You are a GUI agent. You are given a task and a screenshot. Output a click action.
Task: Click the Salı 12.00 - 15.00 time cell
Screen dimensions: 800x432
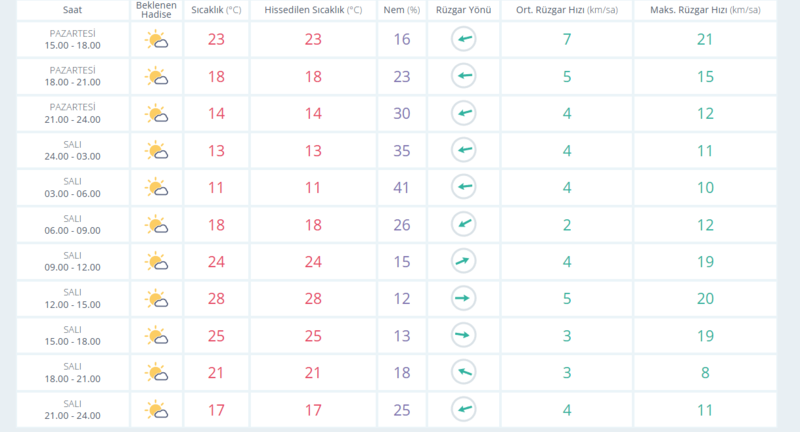(72, 299)
